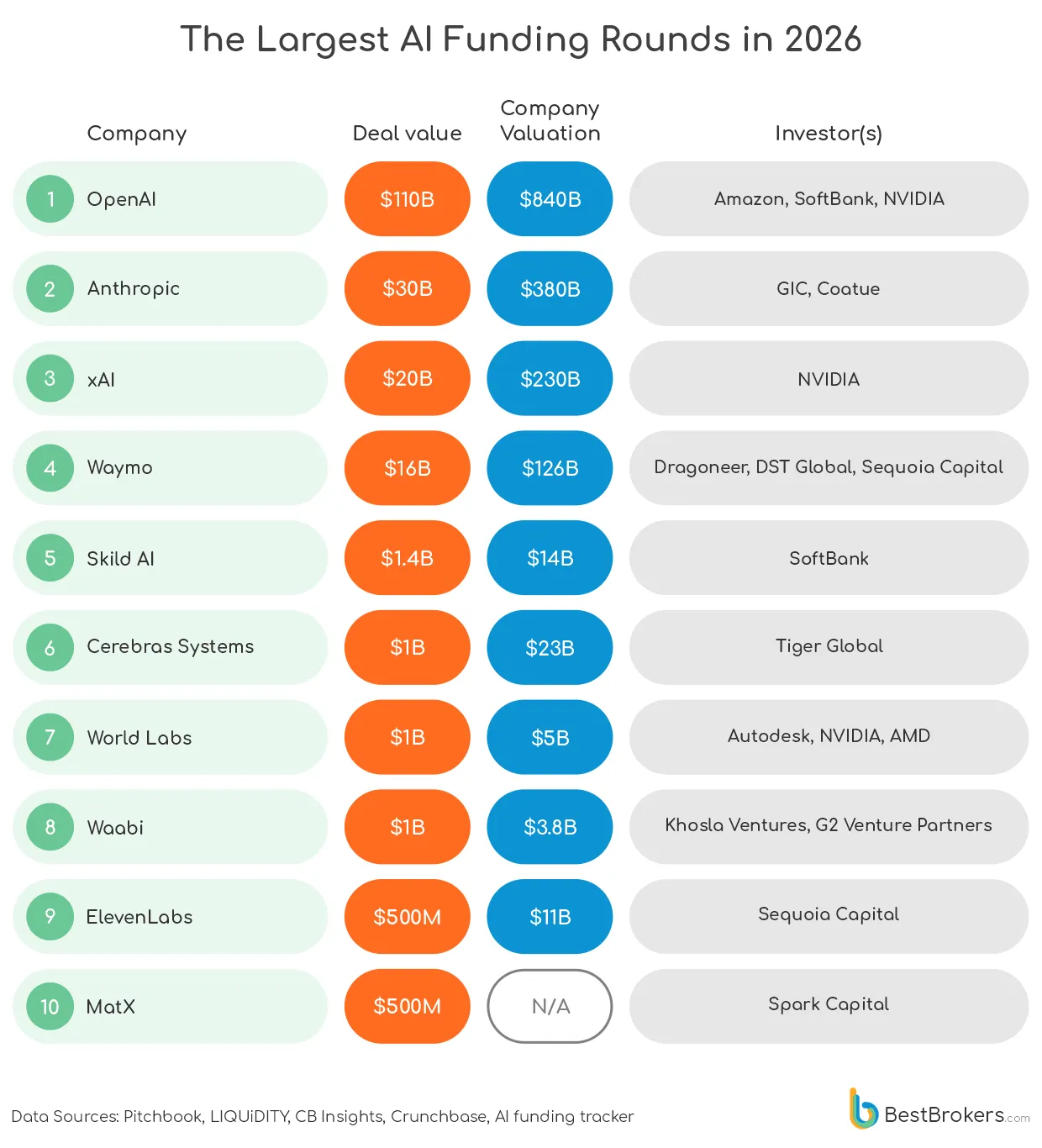This screenshot has height=1148, width=1042.
Task: Click the rank 4 badge beside Waymo
Action: click(x=50, y=468)
